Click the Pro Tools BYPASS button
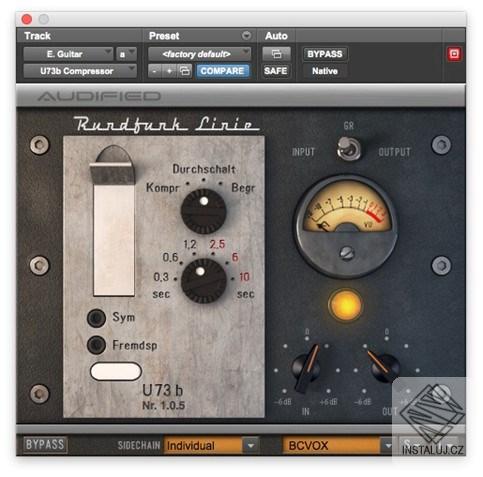This screenshot has width=483, height=477. tap(325, 54)
